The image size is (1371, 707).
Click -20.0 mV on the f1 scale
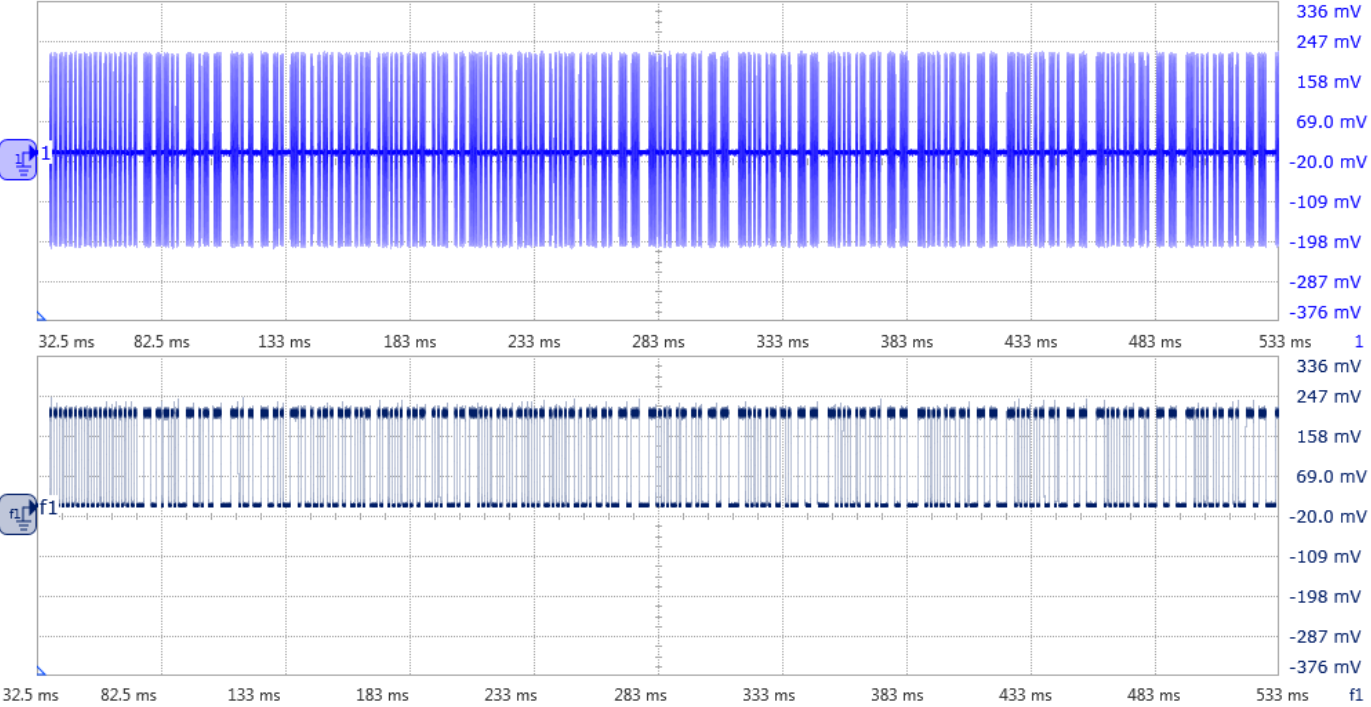coord(1326,517)
